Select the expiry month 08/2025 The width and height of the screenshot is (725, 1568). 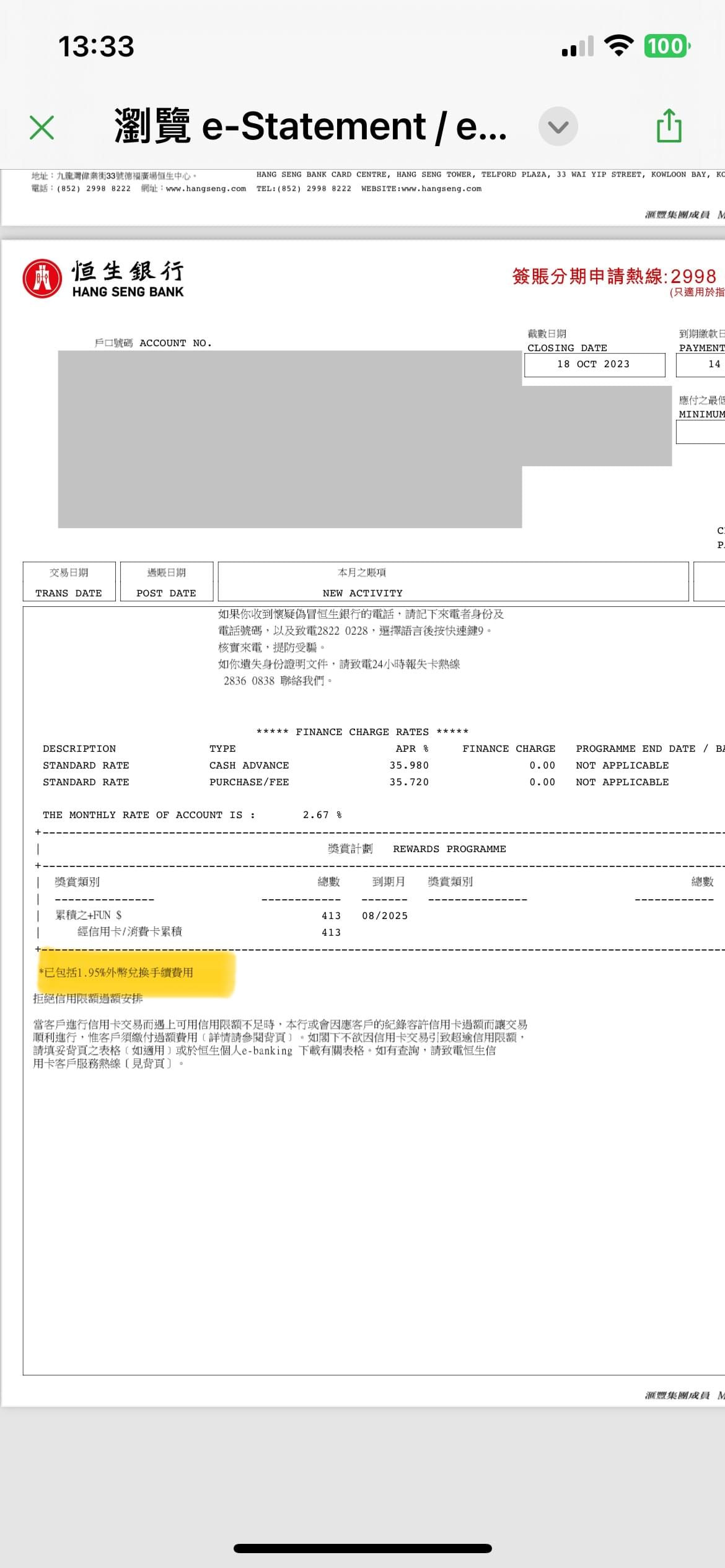[x=385, y=916]
